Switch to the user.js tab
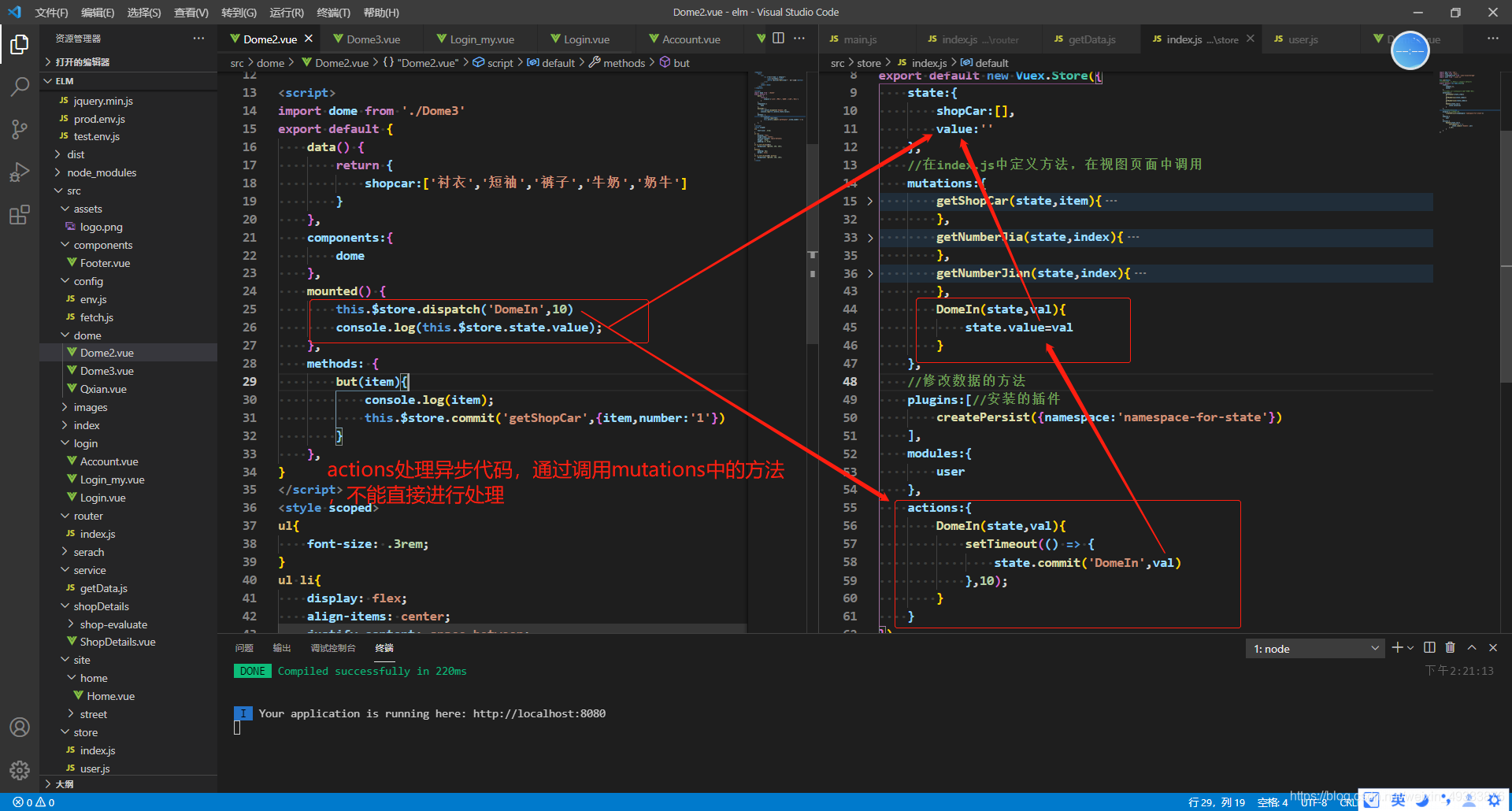 click(1303, 39)
